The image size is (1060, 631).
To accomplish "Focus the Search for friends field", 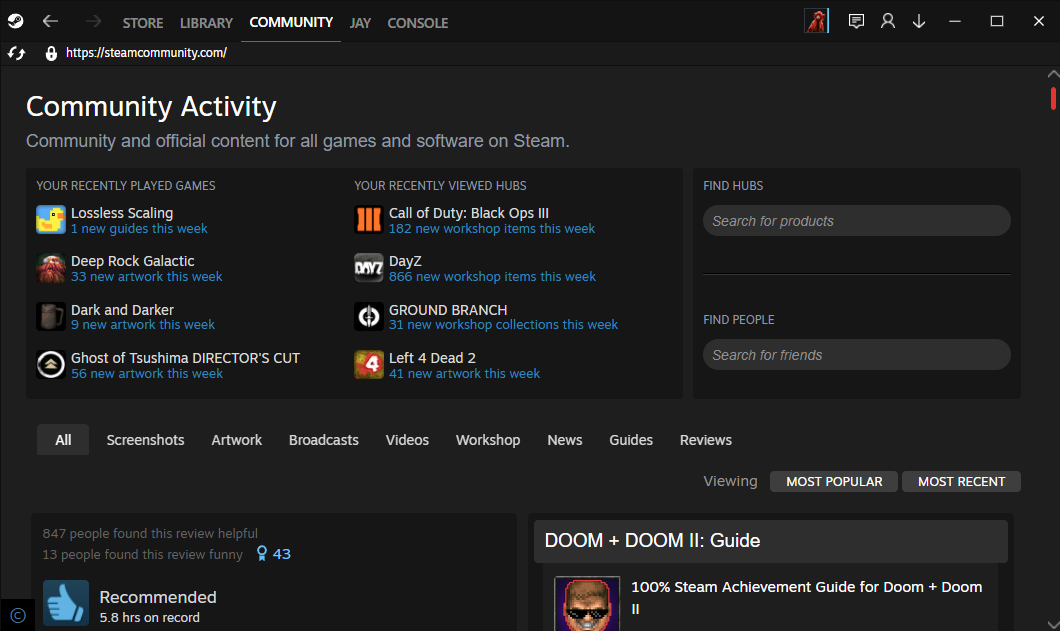I will (x=857, y=354).
